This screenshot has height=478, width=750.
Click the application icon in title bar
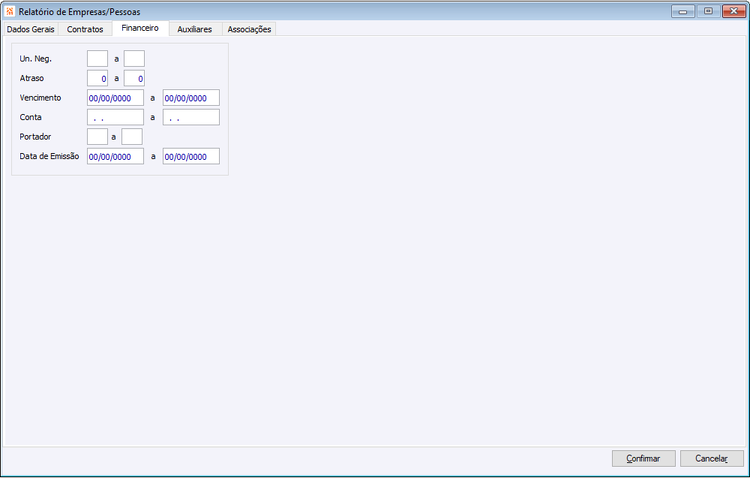[10, 11]
